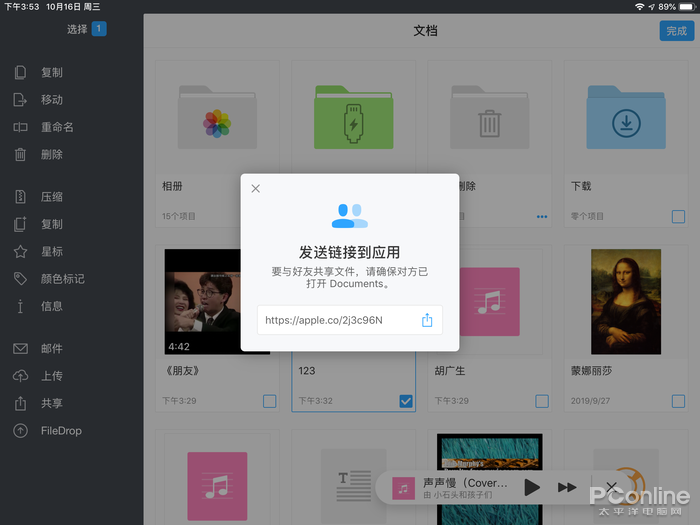Tap the first Copy icon in the sidebar
Viewport: 700px width, 525px height.
(20, 72)
